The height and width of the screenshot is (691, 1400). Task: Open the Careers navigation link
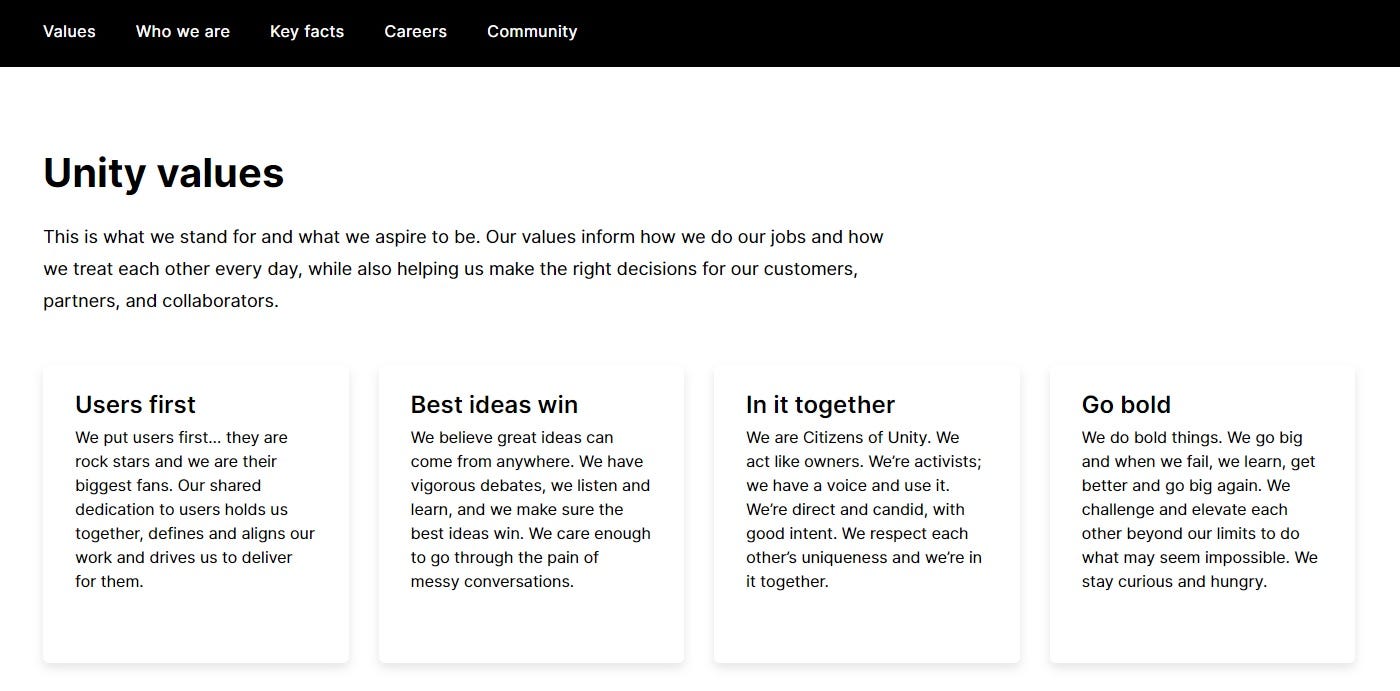click(415, 32)
